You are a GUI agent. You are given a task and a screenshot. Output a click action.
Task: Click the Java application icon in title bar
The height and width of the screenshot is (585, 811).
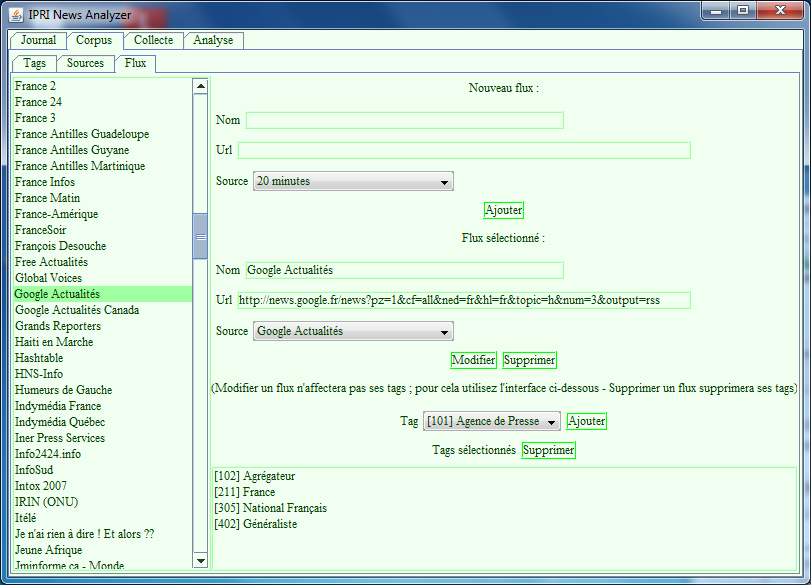tap(16, 11)
